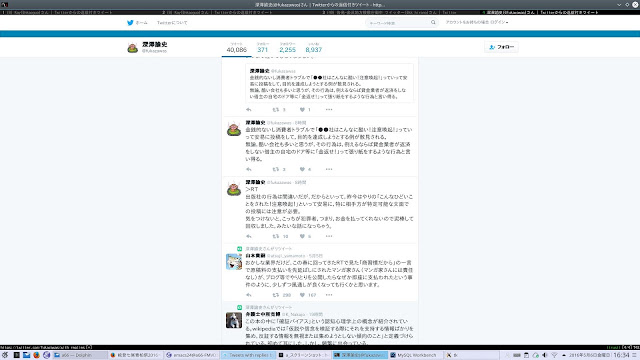Like the 8時間 ●●社 tweet
The height and width of the screenshot is (360, 640).
tap(302, 169)
